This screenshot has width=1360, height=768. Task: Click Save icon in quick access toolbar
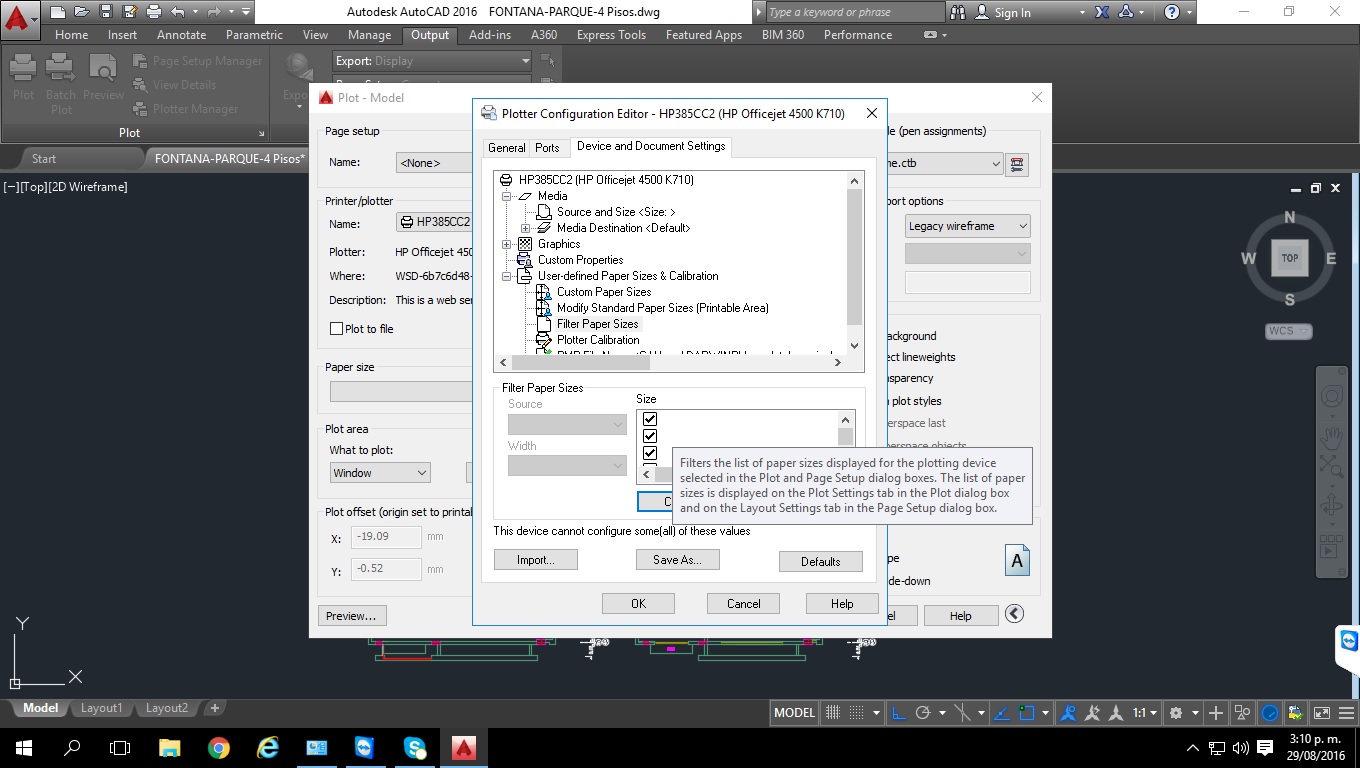pos(105,12)
